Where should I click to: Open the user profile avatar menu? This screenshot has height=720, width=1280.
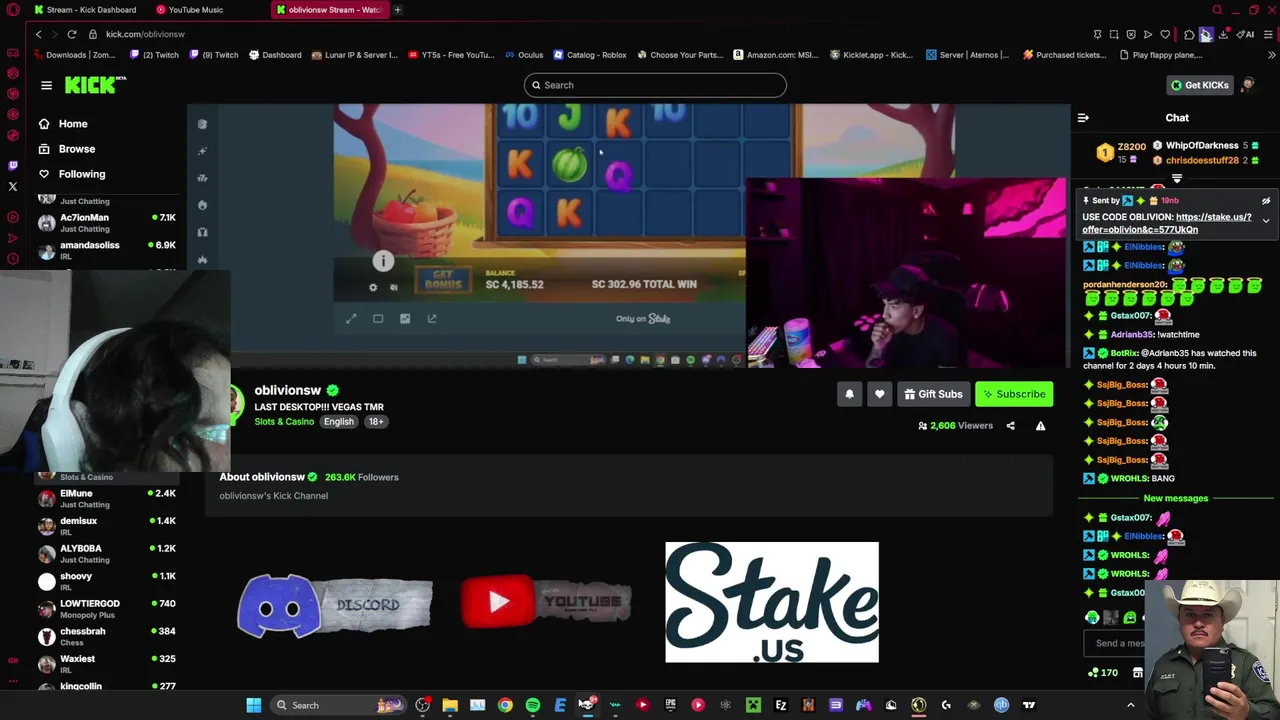1247,85
